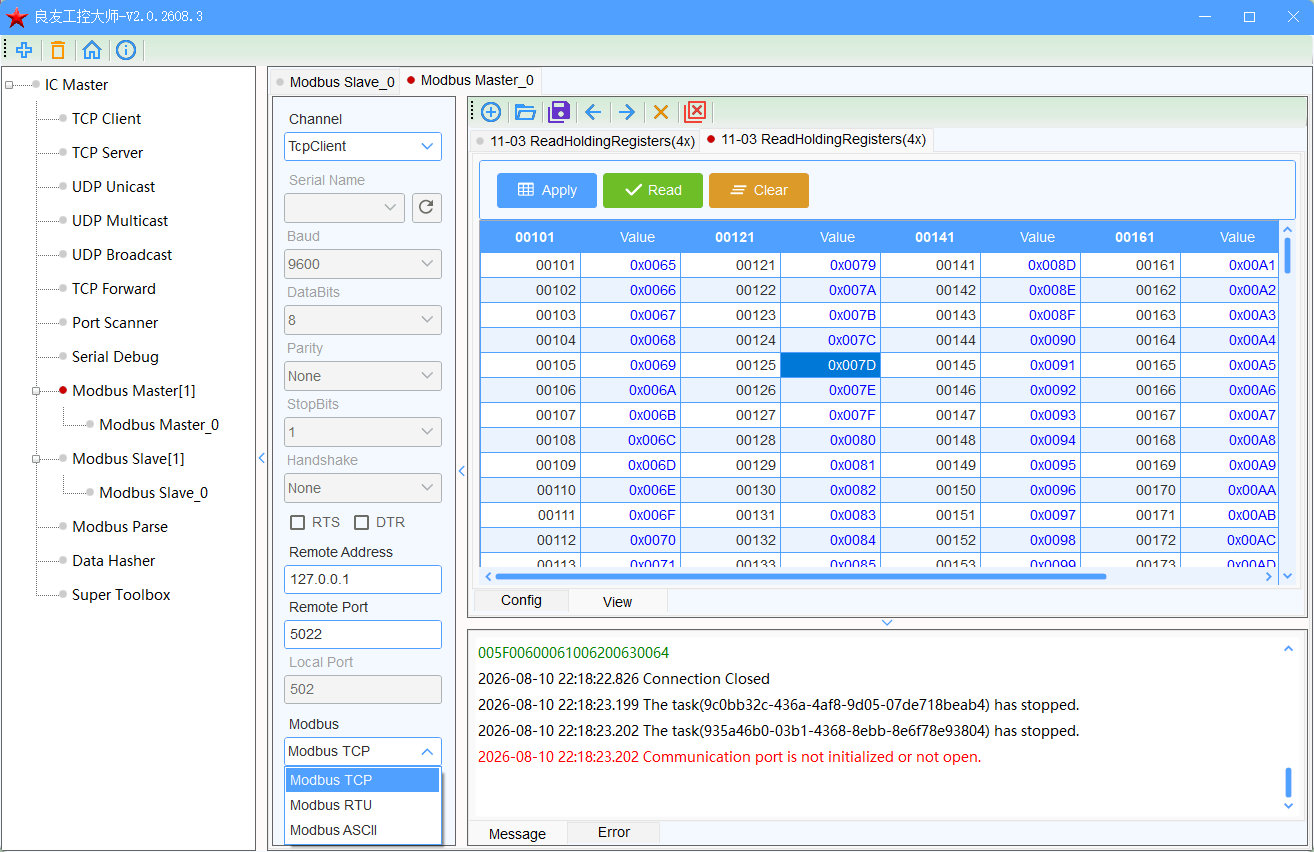Click the blue Apply button
Image resolution: width=1314 pixels, height=852 pixels.
click(x=547, y=190)
